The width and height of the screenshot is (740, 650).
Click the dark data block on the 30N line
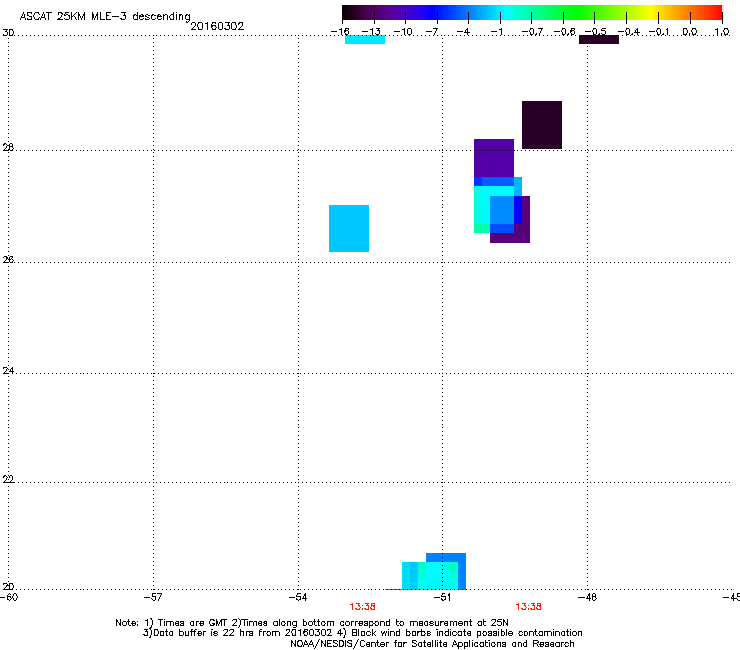coord(599,40)
